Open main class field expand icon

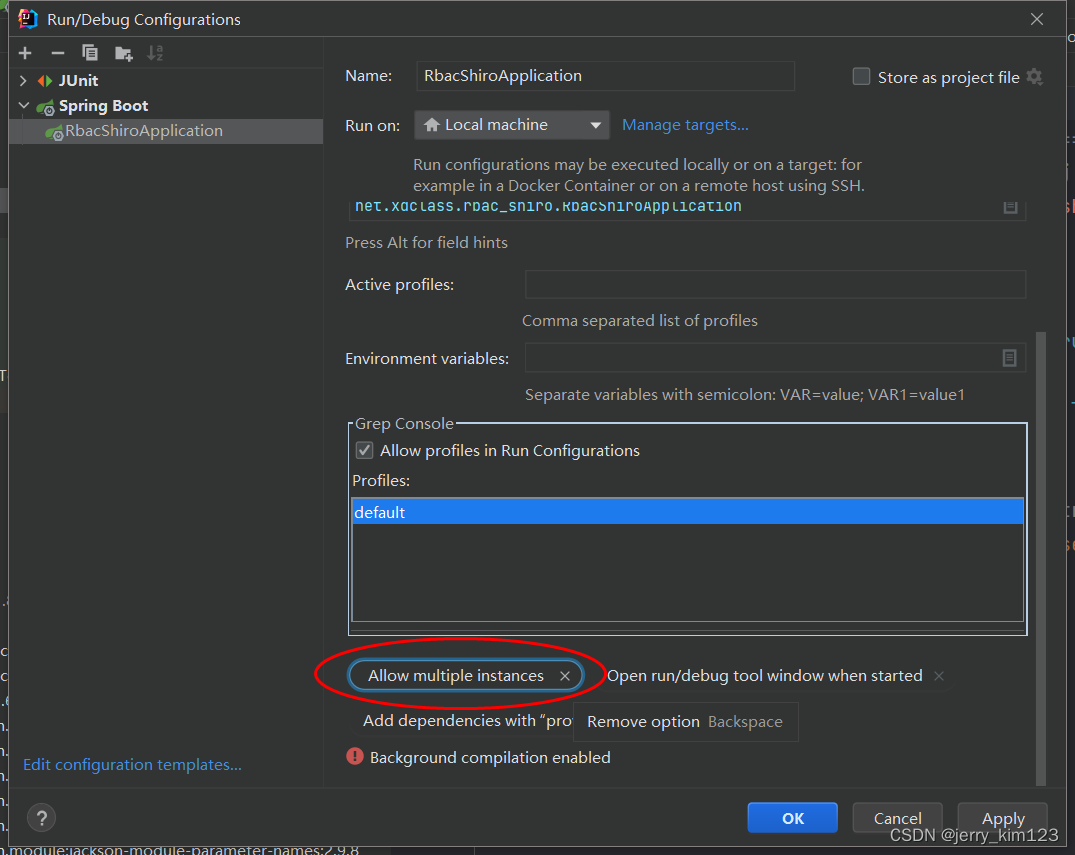(1011, 206)
